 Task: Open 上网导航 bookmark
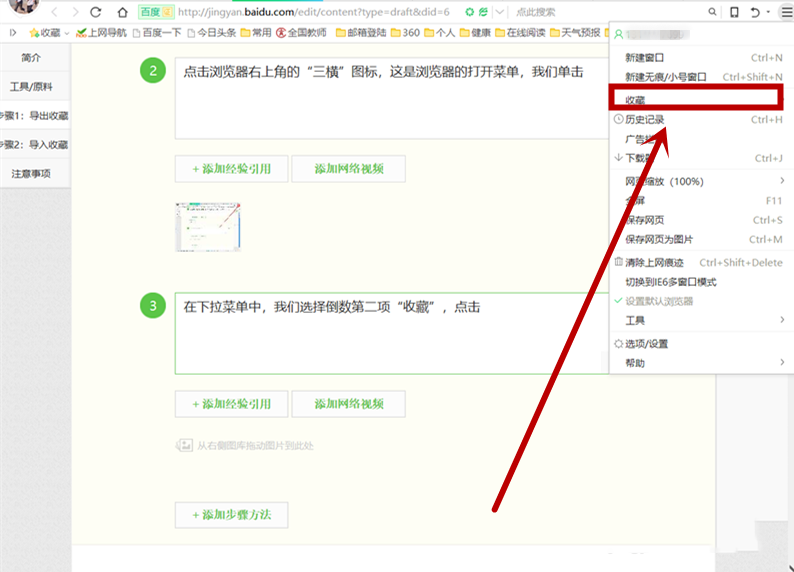101,33
